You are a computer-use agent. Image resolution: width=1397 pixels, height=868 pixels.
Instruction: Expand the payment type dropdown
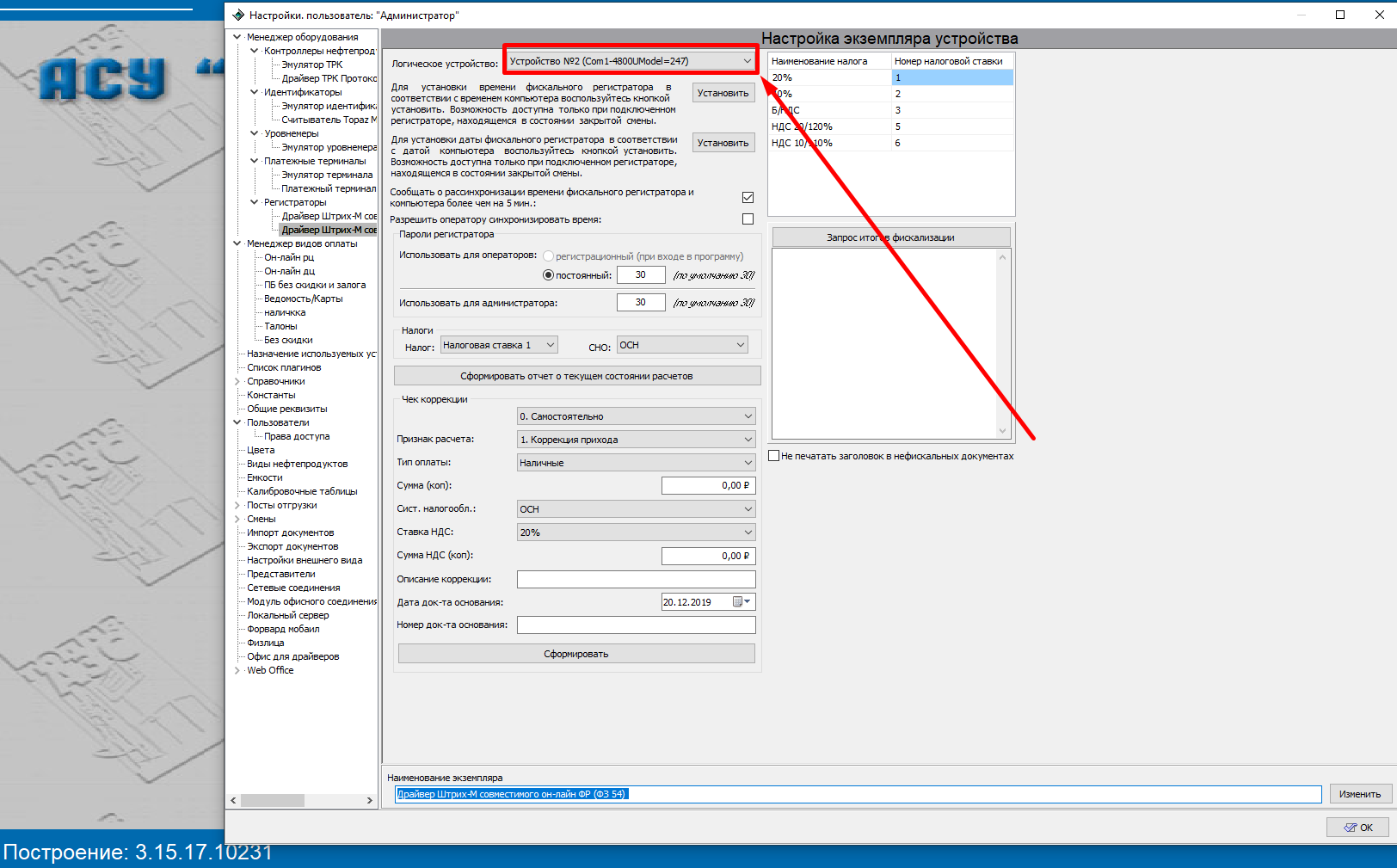coord(748,463)
